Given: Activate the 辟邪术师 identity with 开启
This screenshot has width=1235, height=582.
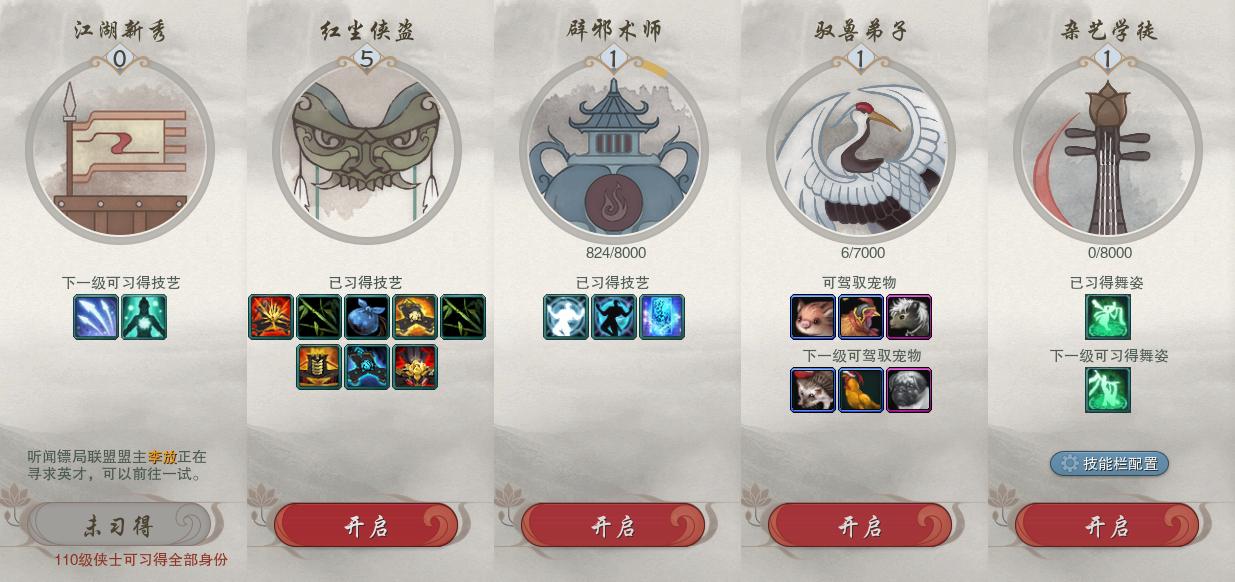Looking at the screenshot, I should pyautogui.click(x=613, y=526).
